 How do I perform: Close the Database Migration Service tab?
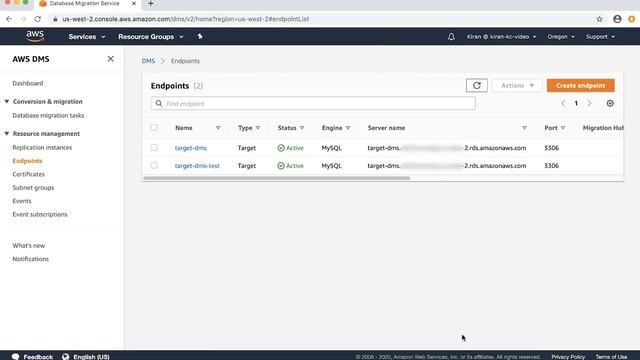(x=134, y=3)
